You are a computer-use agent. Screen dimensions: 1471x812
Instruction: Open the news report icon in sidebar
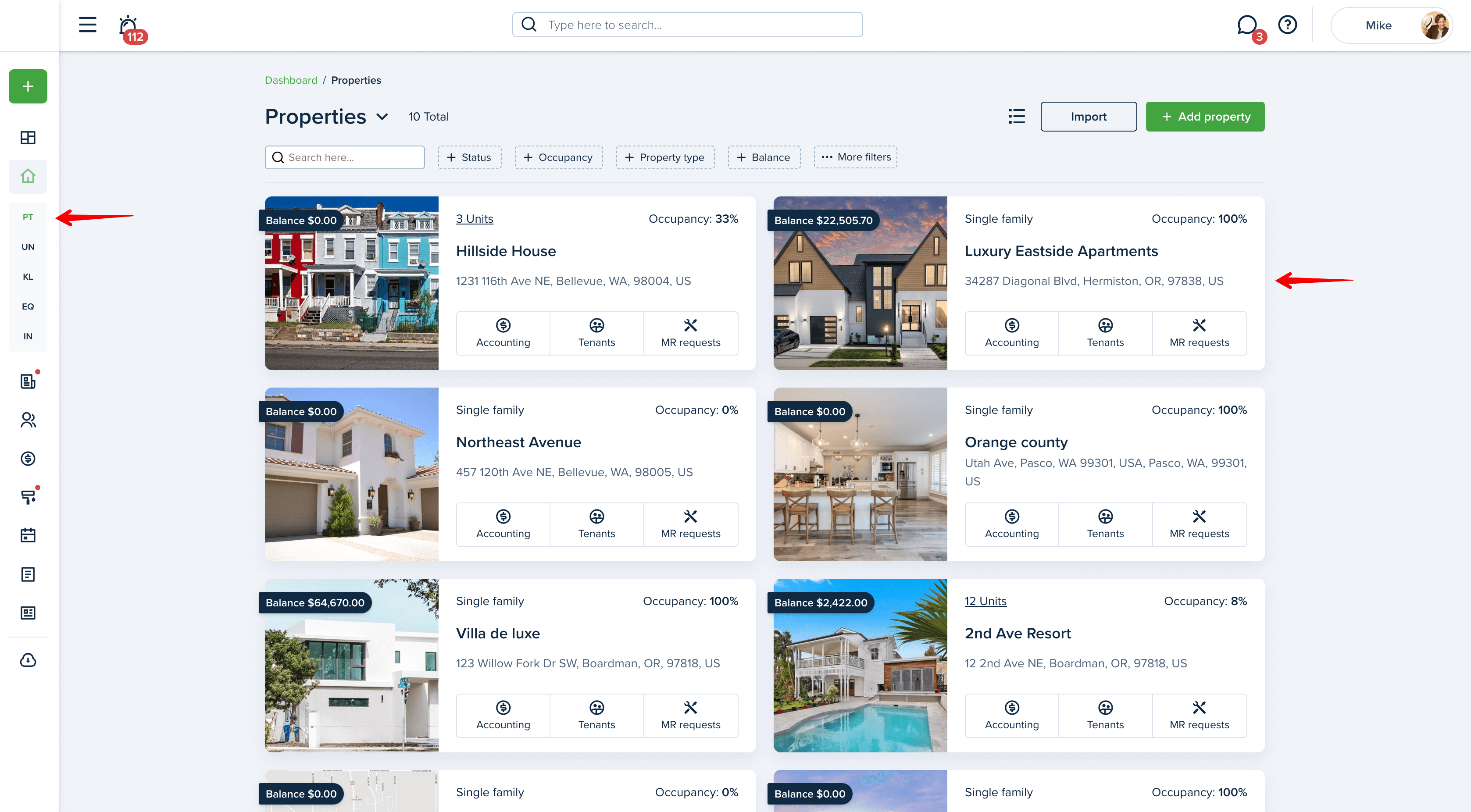tap(28, 613)
